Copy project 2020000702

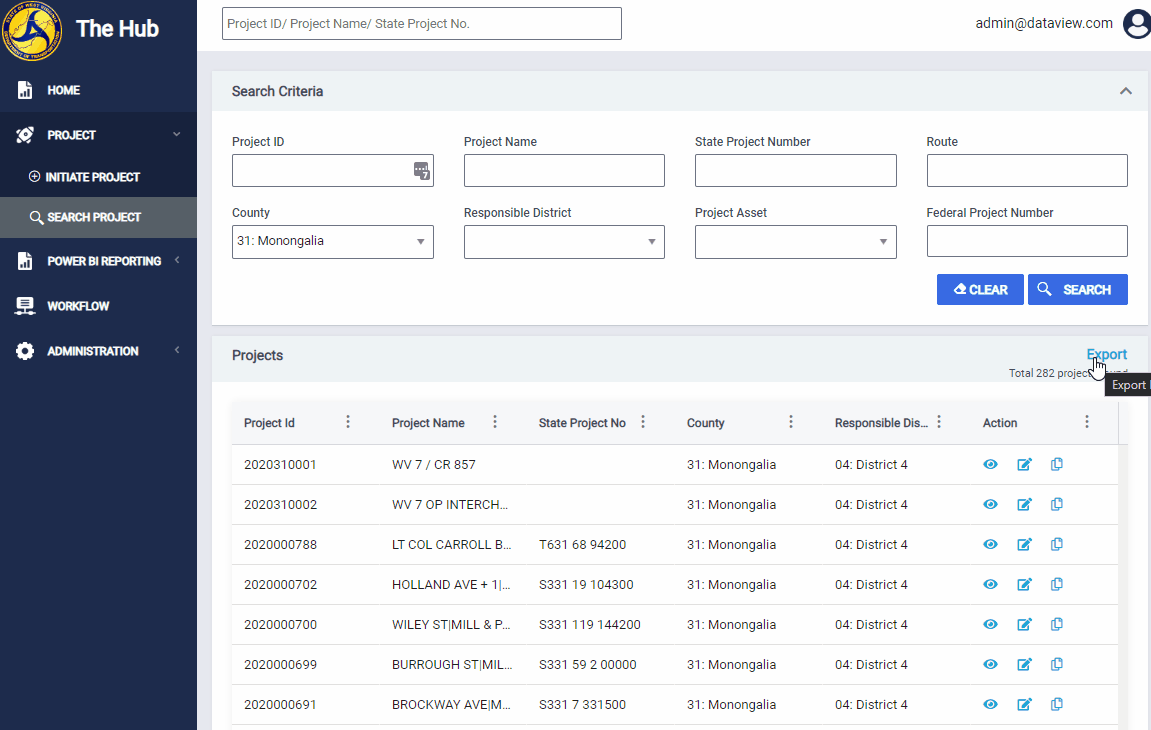[1056, 585]
